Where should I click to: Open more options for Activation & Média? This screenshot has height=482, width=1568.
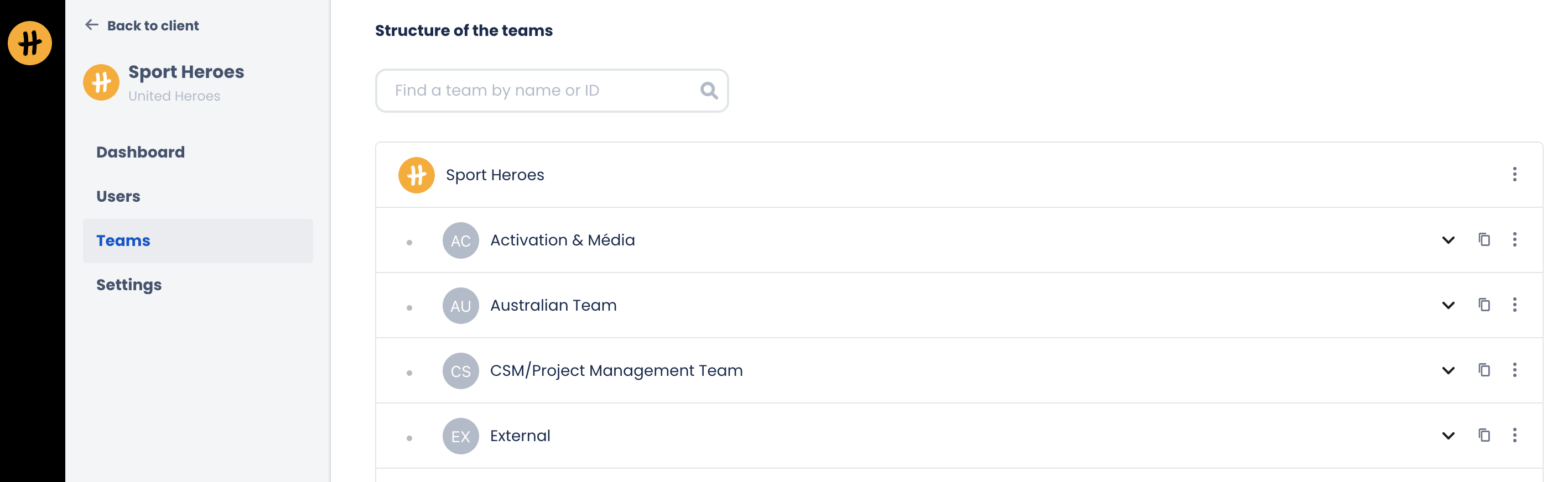1514,239
